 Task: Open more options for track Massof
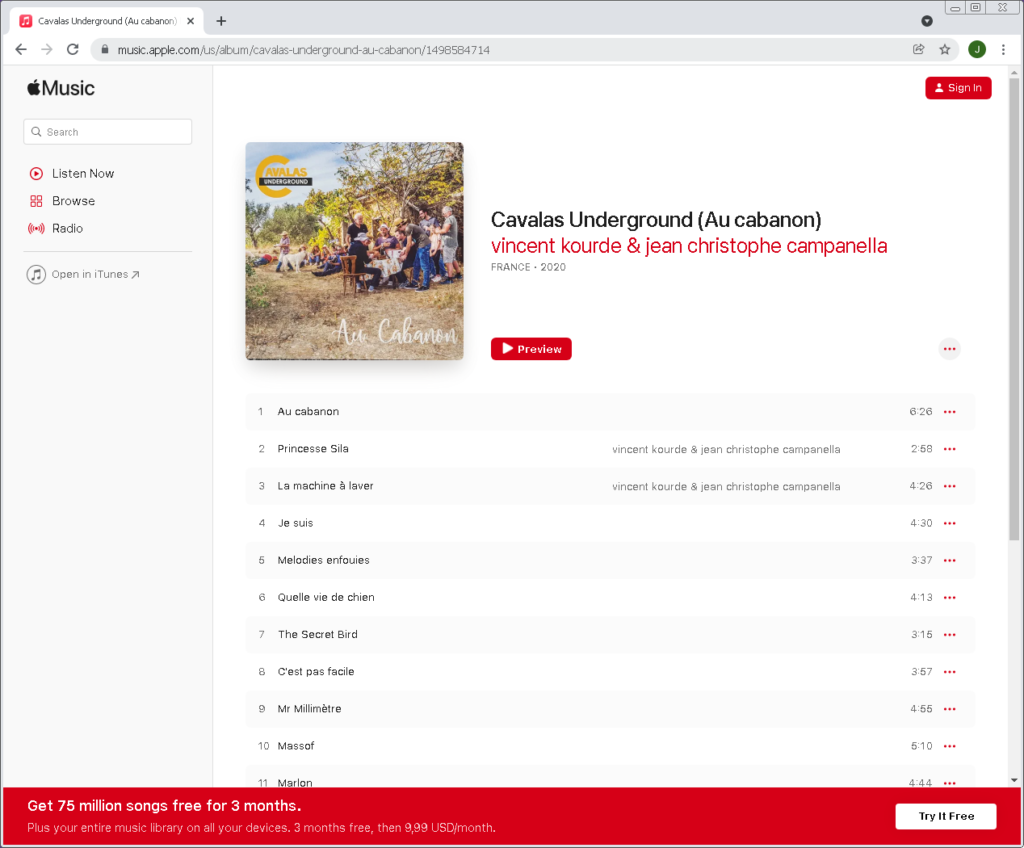click(x=950, y=746)
